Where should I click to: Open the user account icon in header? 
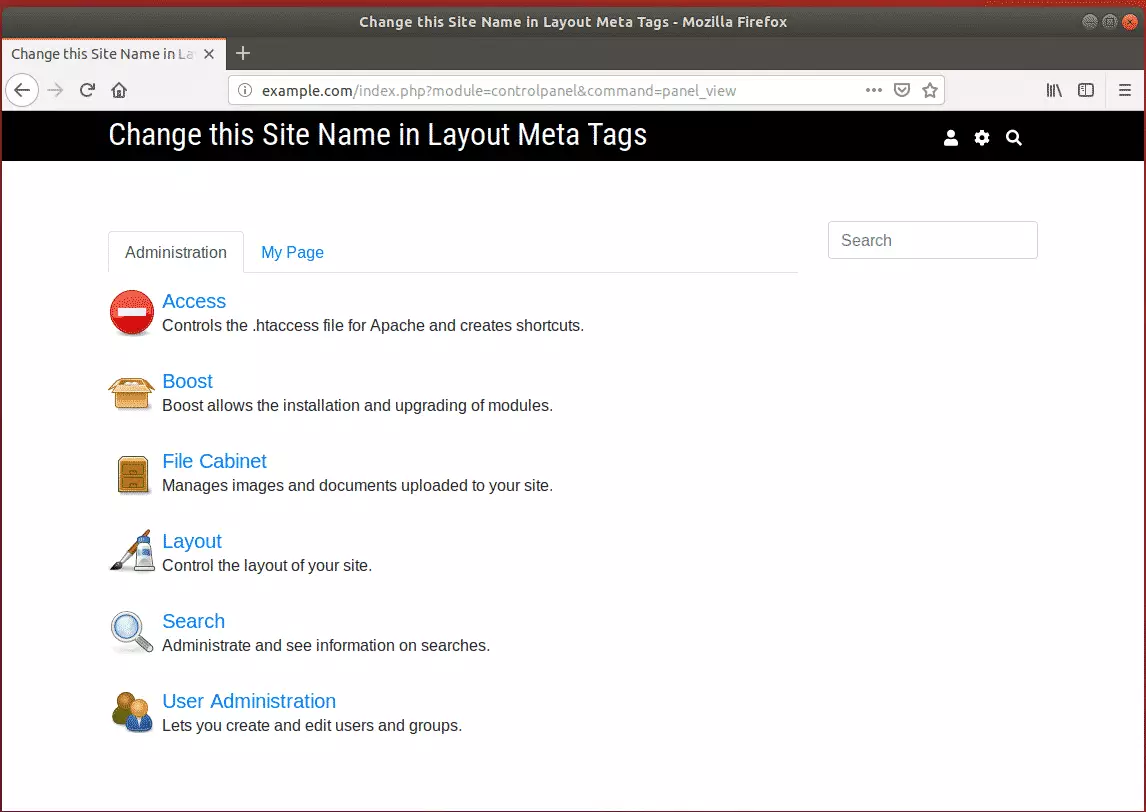point(951,137)
